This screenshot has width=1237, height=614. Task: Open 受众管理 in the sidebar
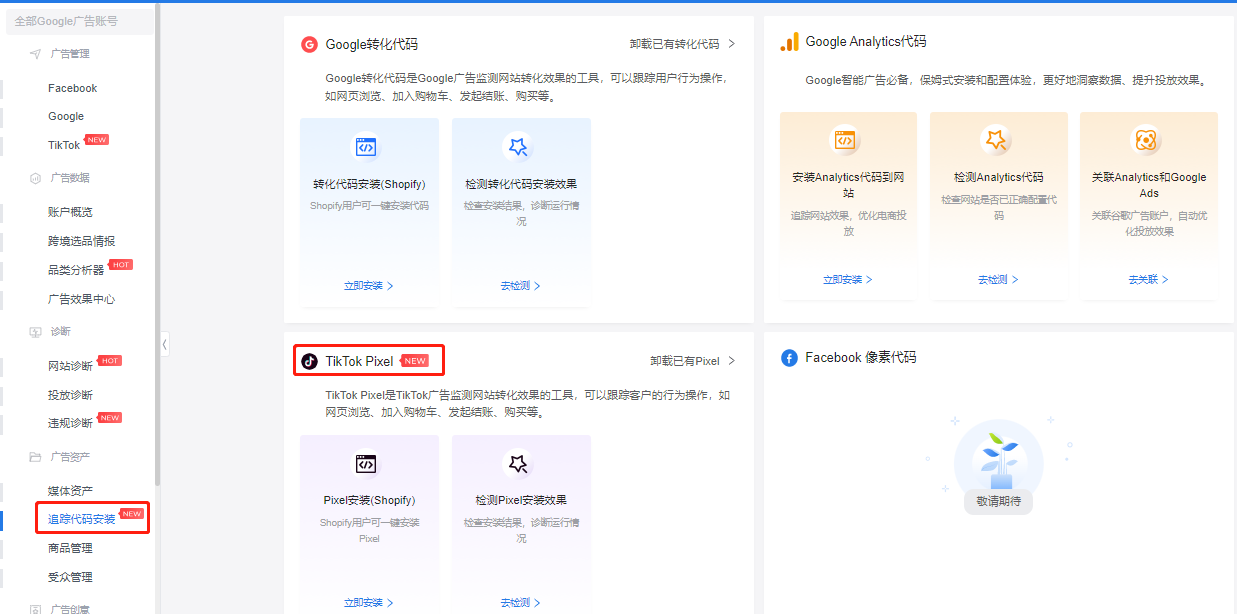(x=70, y=577)
